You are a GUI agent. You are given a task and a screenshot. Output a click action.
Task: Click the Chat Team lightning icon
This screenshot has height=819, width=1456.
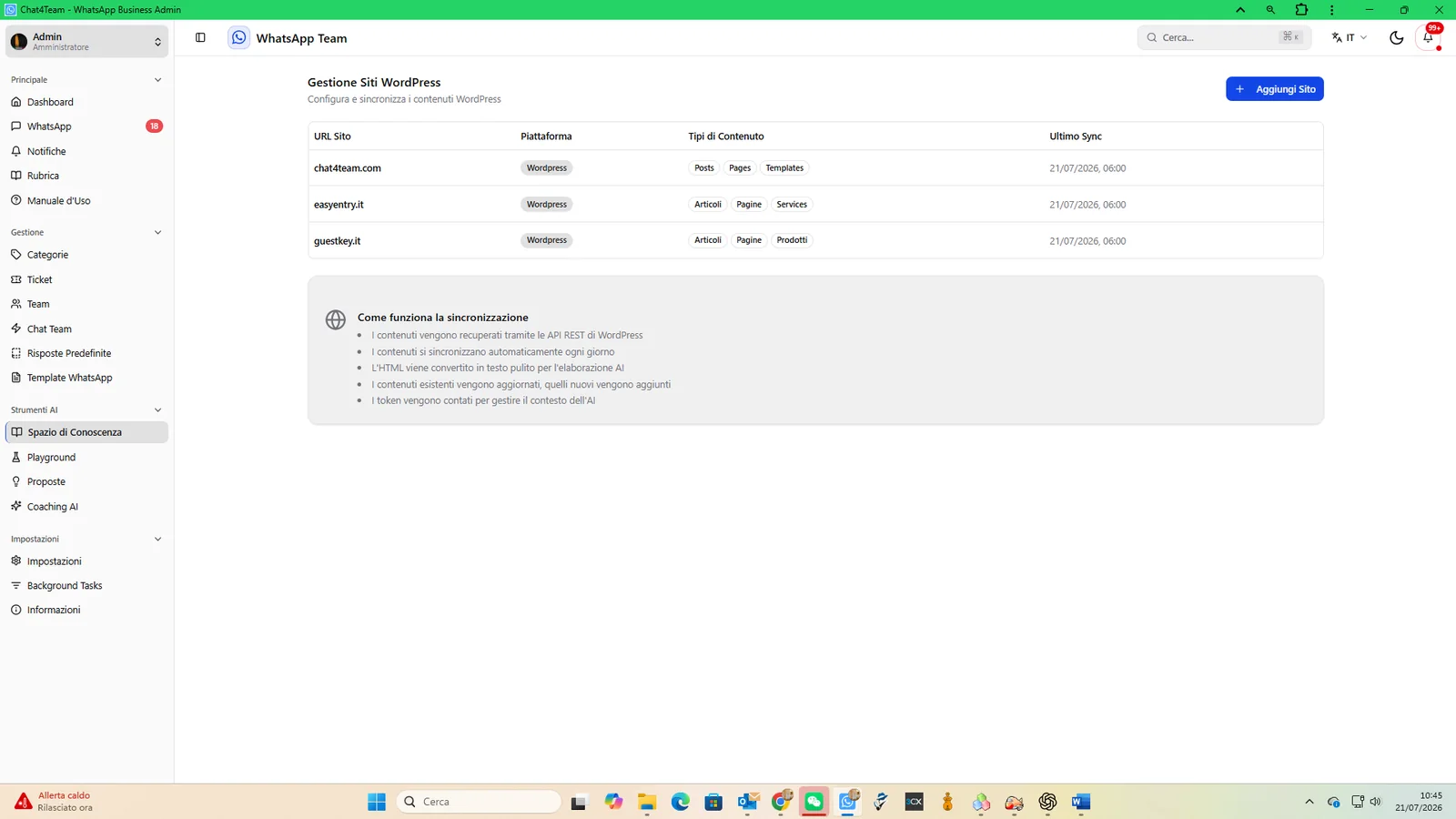pos(16,329)
